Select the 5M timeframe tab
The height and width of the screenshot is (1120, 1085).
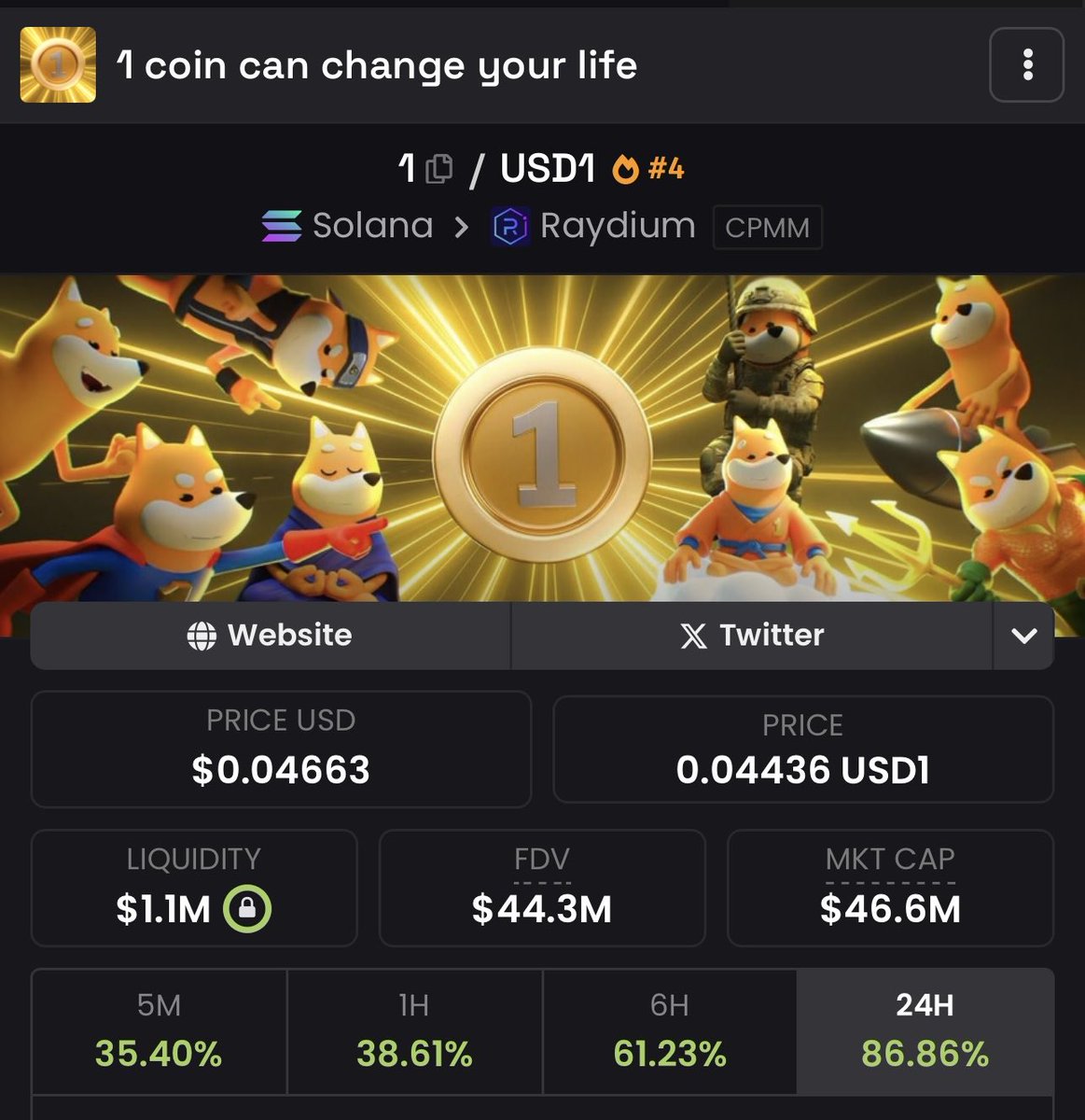click(159, 1030)
